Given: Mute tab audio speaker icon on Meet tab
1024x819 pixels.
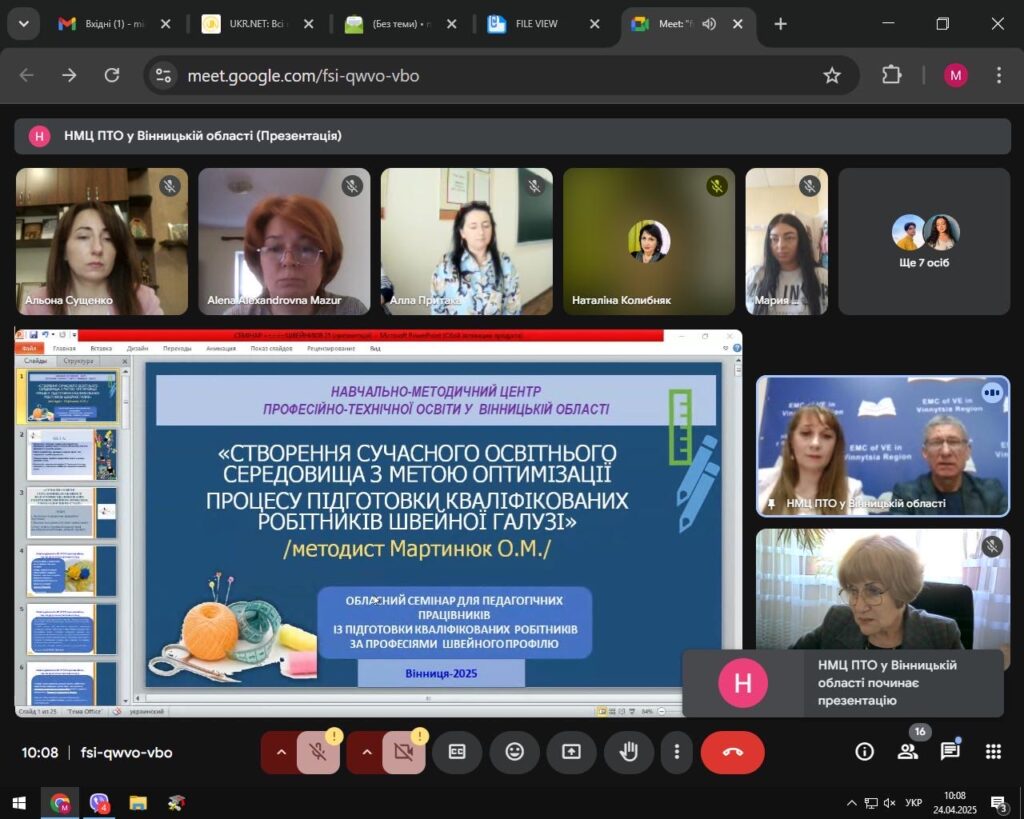Looking at the screenshot, I should [709, 24].
